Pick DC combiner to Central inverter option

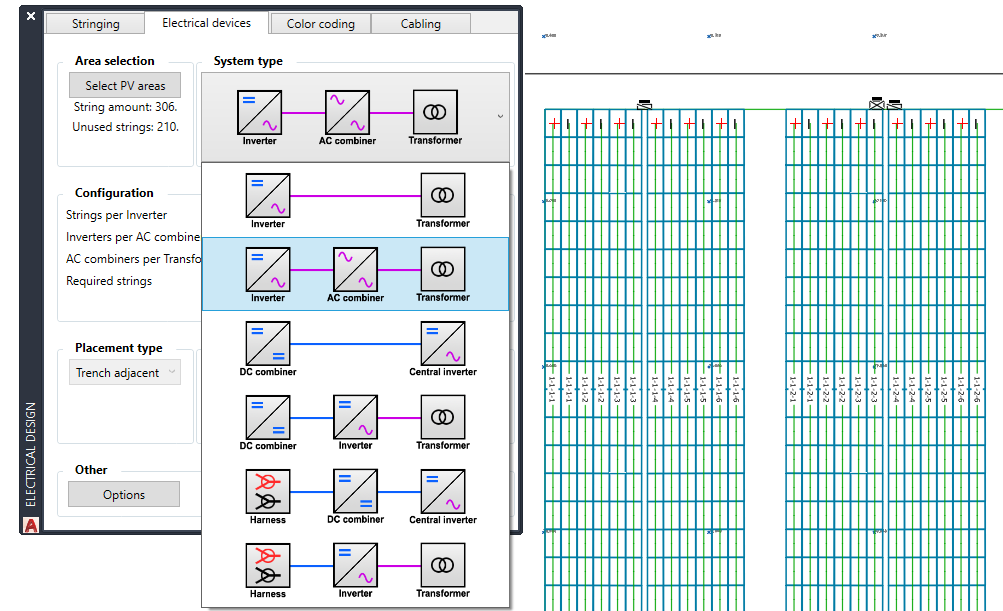[x=355, y=348]
